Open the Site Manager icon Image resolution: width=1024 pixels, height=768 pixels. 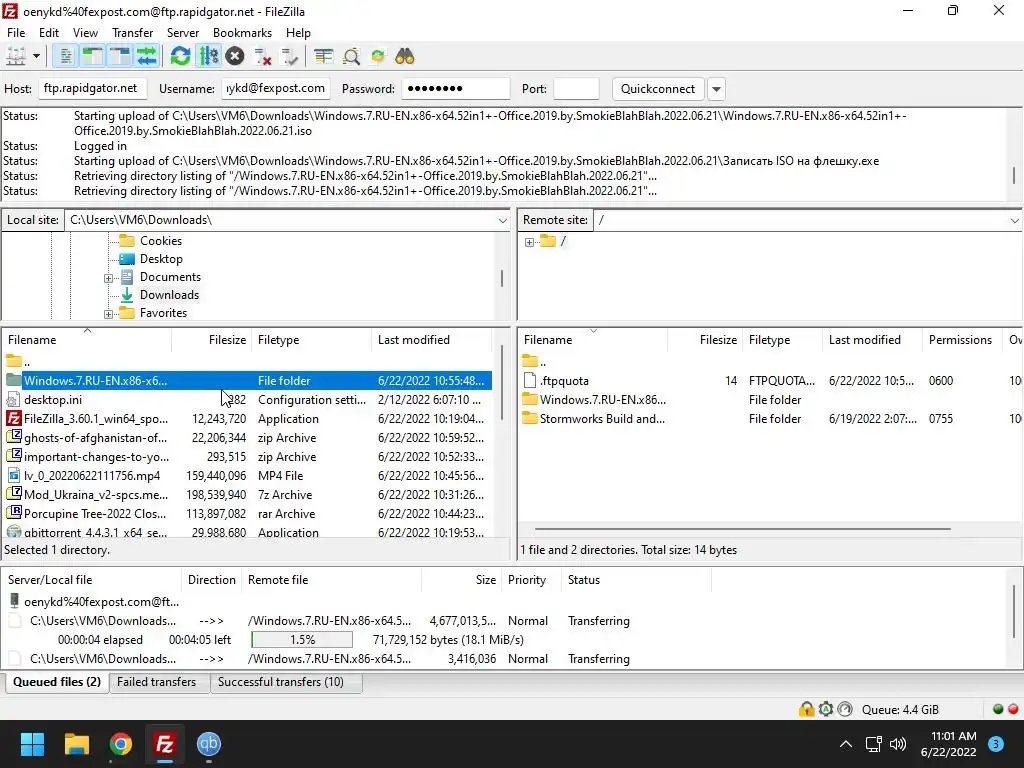point(16,57)
